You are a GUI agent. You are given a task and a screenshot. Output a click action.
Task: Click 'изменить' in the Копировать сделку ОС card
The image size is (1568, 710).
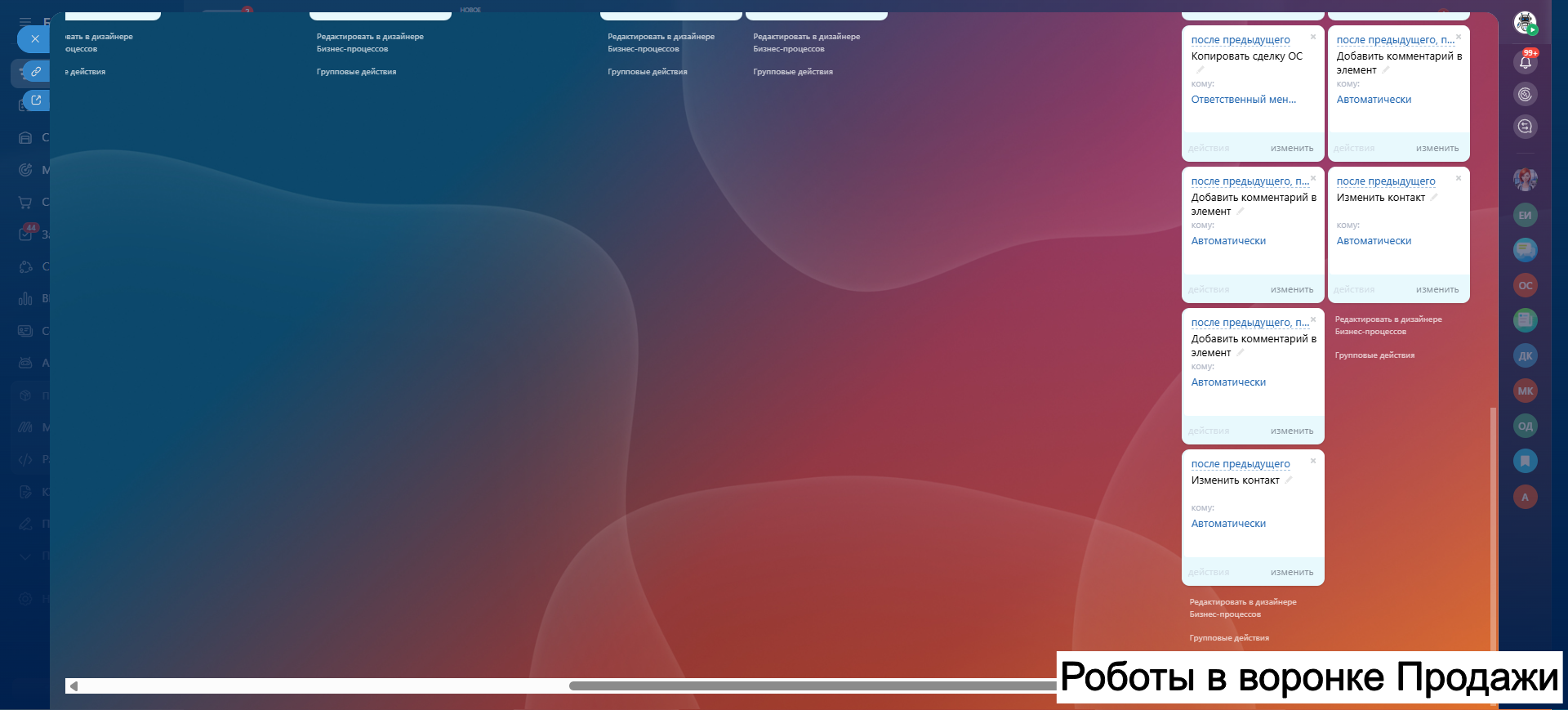[x=1292, y=149]
